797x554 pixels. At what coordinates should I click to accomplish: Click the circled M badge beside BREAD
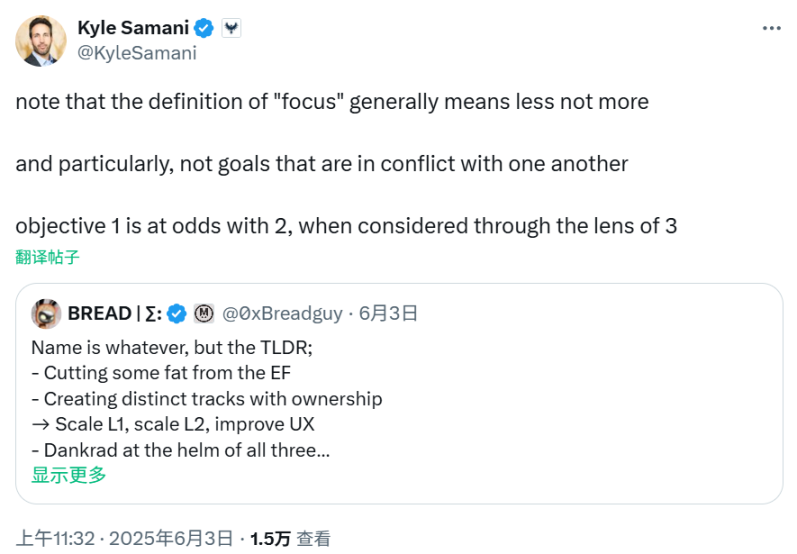click(204, 313)
